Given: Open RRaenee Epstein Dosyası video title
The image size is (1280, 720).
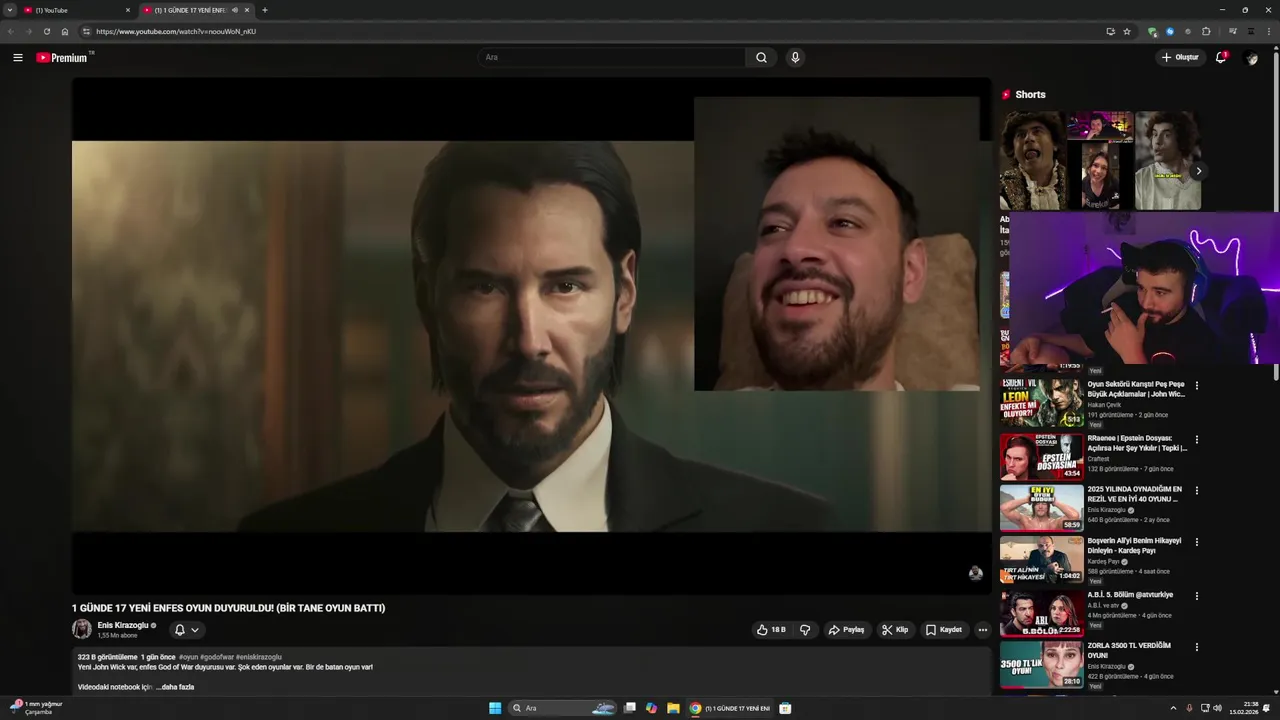Looking at the screenshot, I should tap(1137, 442).
